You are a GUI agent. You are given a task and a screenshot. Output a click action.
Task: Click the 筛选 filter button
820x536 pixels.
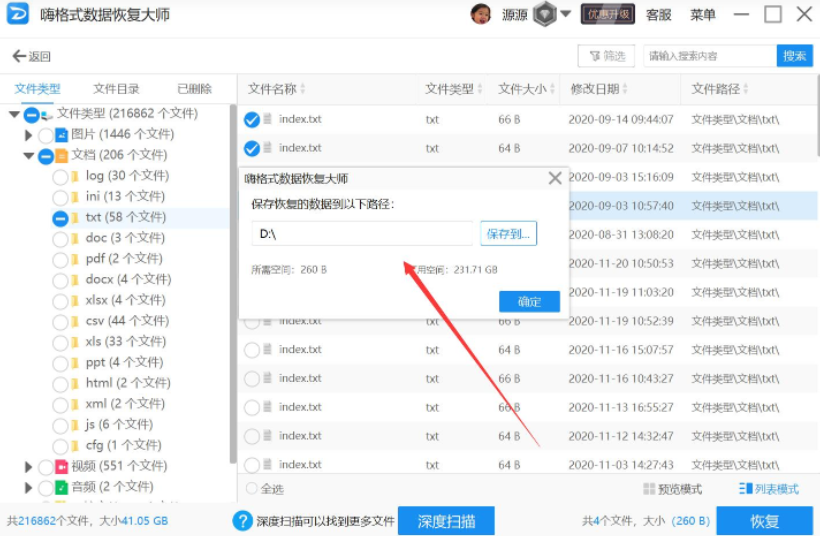[606, 56]
